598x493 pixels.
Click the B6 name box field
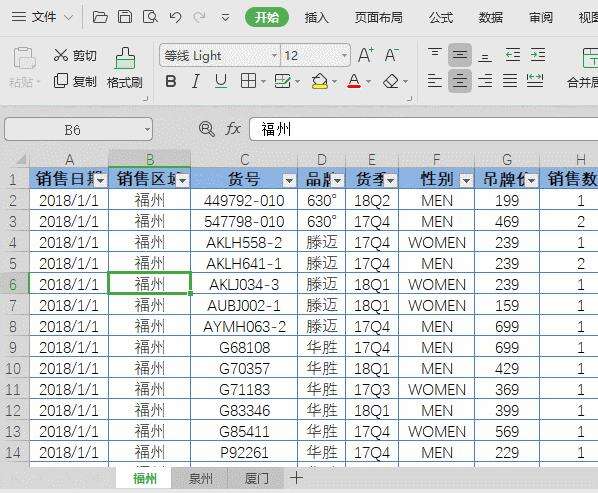point(78,130)
